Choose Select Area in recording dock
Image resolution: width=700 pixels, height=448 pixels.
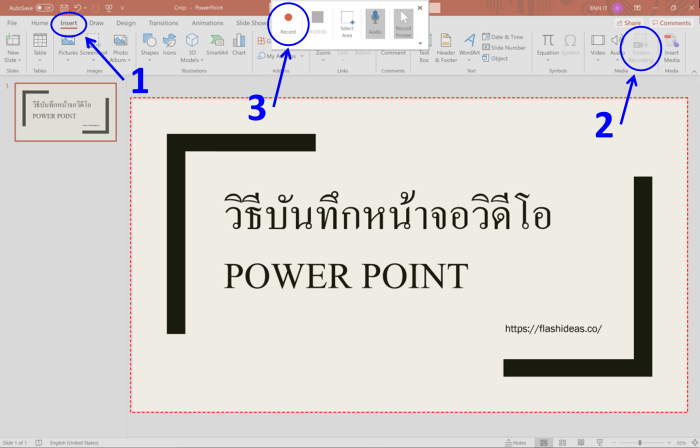click(x=347, y=24)
